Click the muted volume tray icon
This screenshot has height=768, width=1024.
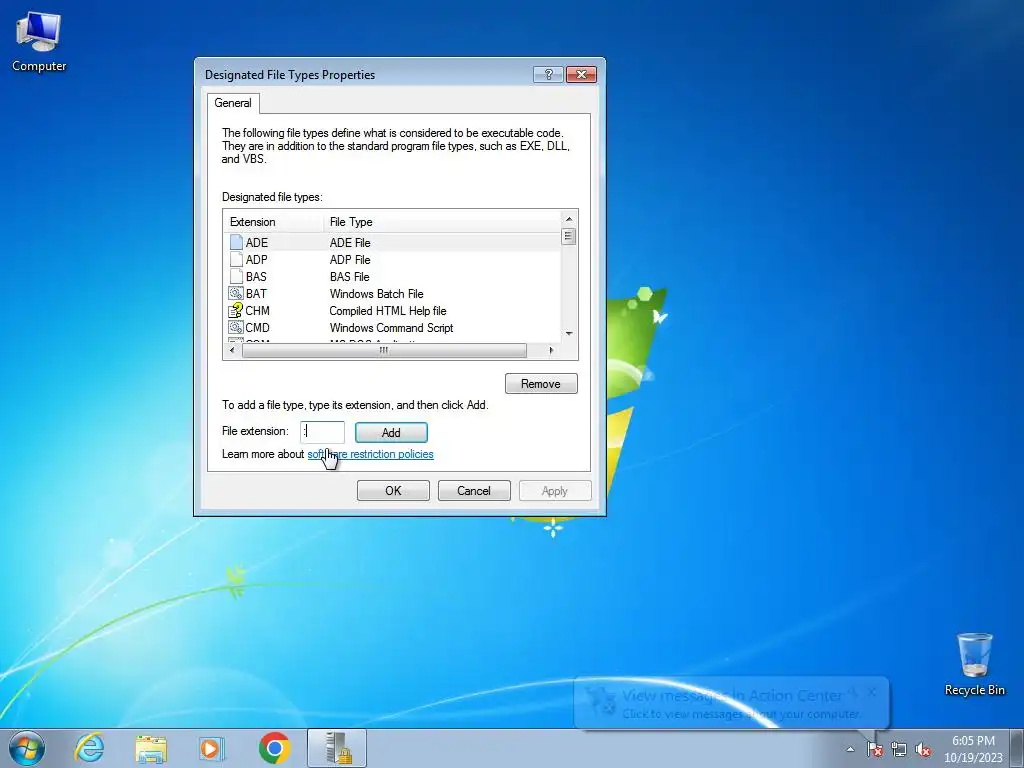[x=923, y=749]
